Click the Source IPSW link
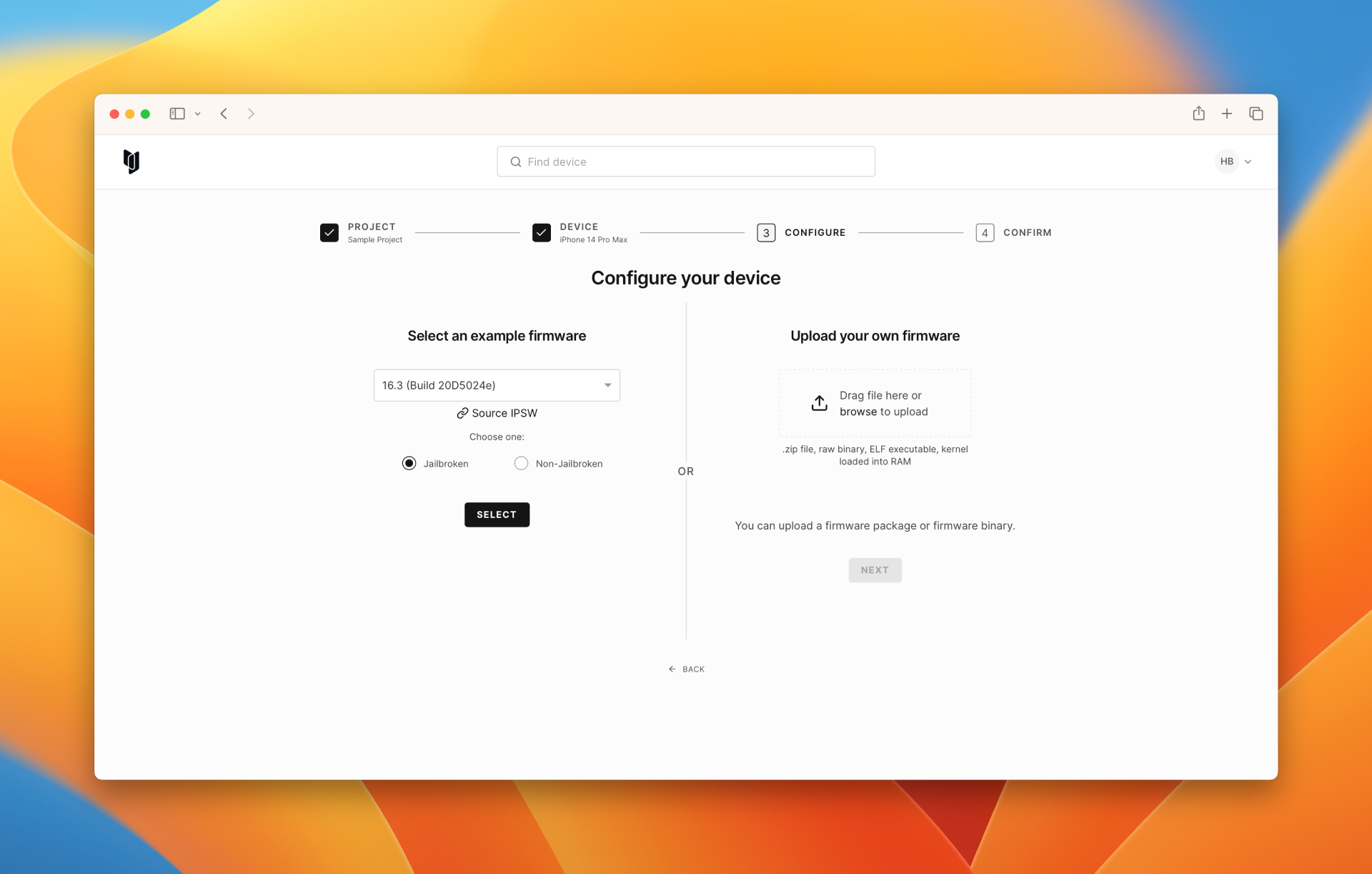Image resolution: width=1372 pixels, height=874 pixels. click(496, 412)
